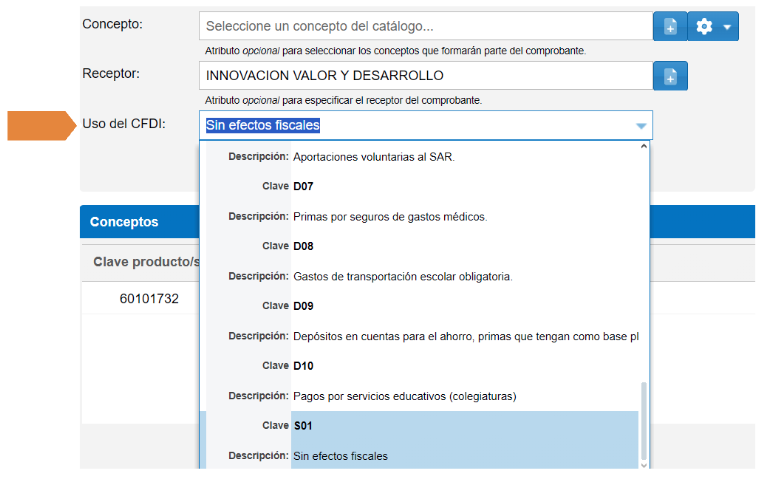Viewport: 761px width, 479px height.
Task: Select the D08 transportación escolar option
Action: tap(400, 261)
